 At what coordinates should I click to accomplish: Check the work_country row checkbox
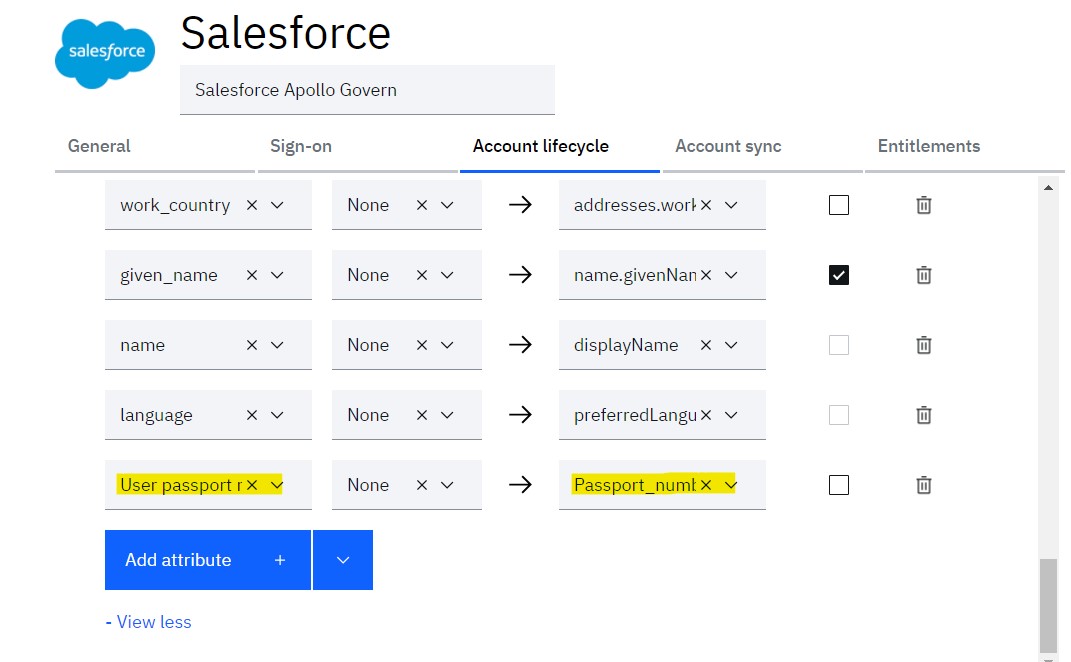tap(839, 205)
